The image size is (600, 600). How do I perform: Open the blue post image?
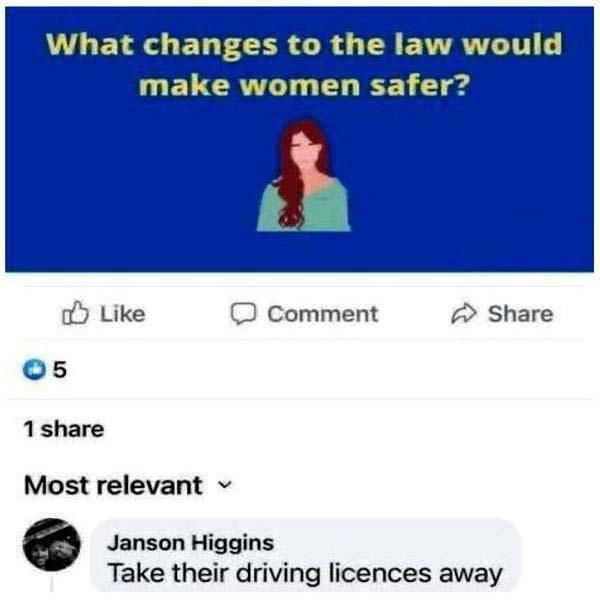tap(300, 139)
